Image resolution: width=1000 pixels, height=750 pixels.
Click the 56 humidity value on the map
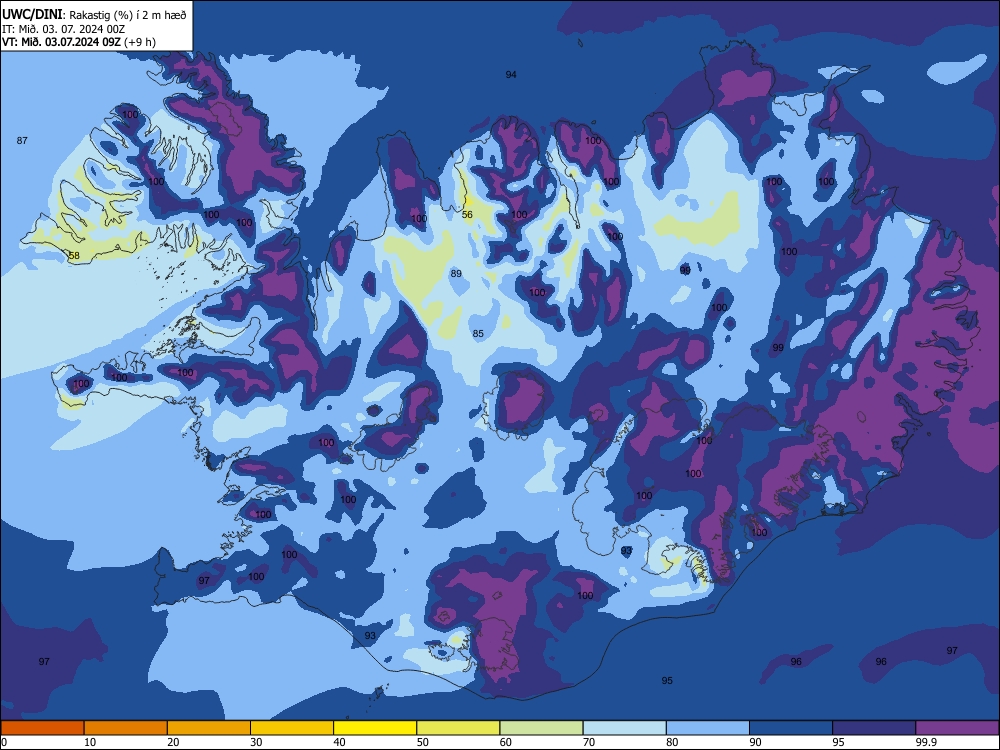(x=467, y=215)
